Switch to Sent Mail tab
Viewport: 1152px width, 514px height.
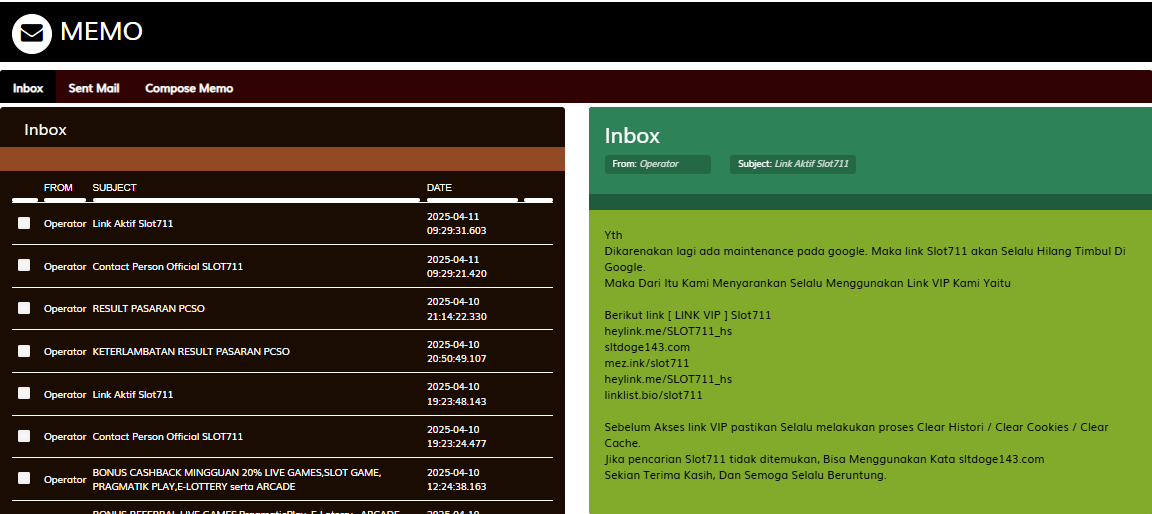pos(94,88)
